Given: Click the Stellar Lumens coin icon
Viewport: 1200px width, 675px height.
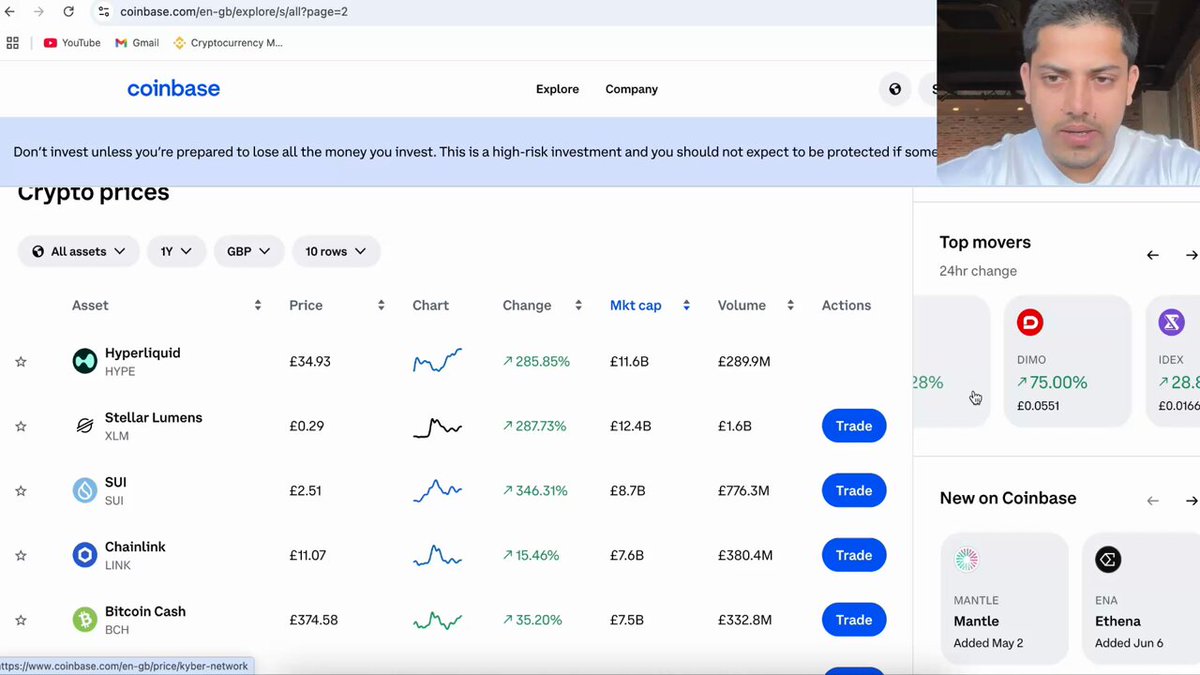Looking at the screenshot, I should (x=85, y=426).
